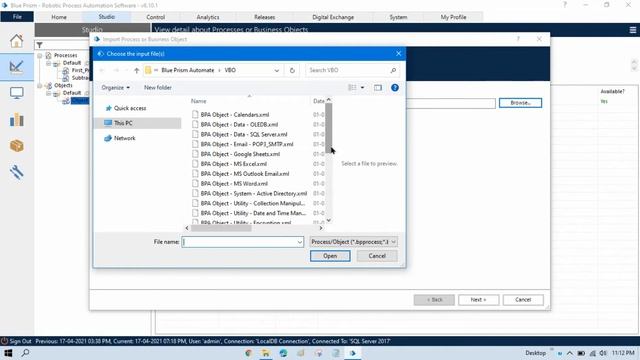This screenshot has height=360, width=640.
Task: Switch to the System tab
Action: 398,17
